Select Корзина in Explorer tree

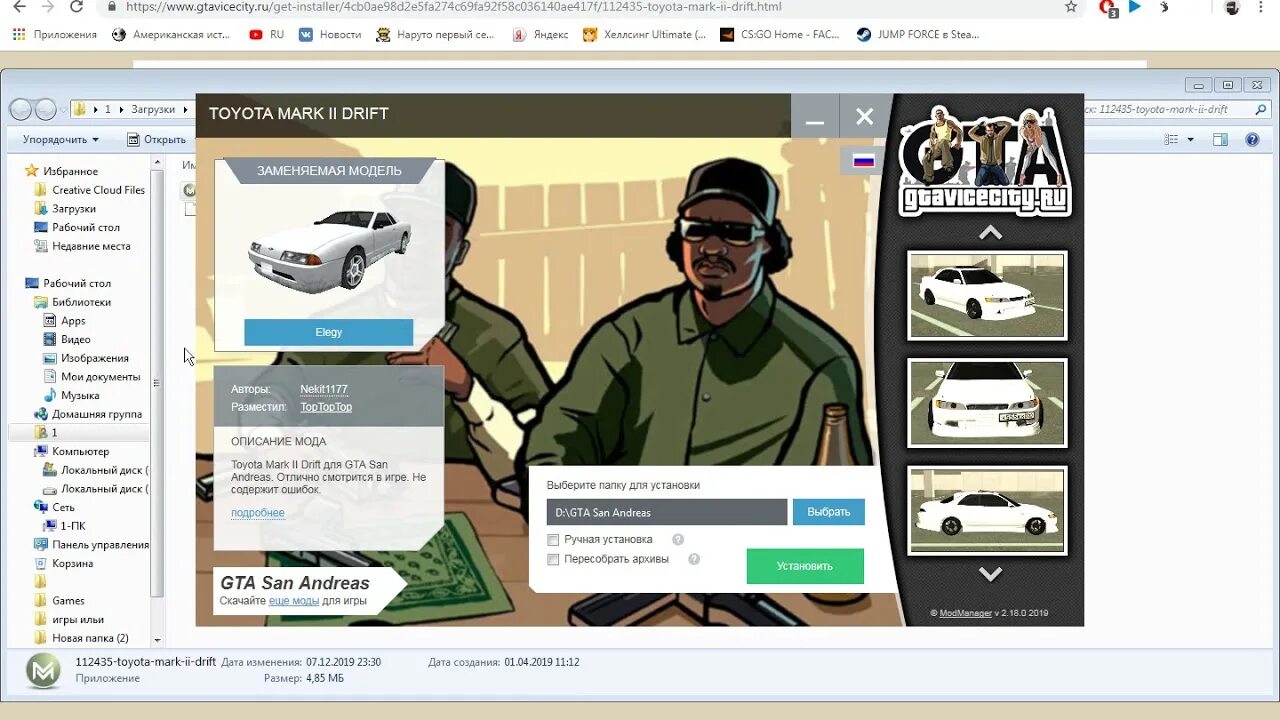64,563
